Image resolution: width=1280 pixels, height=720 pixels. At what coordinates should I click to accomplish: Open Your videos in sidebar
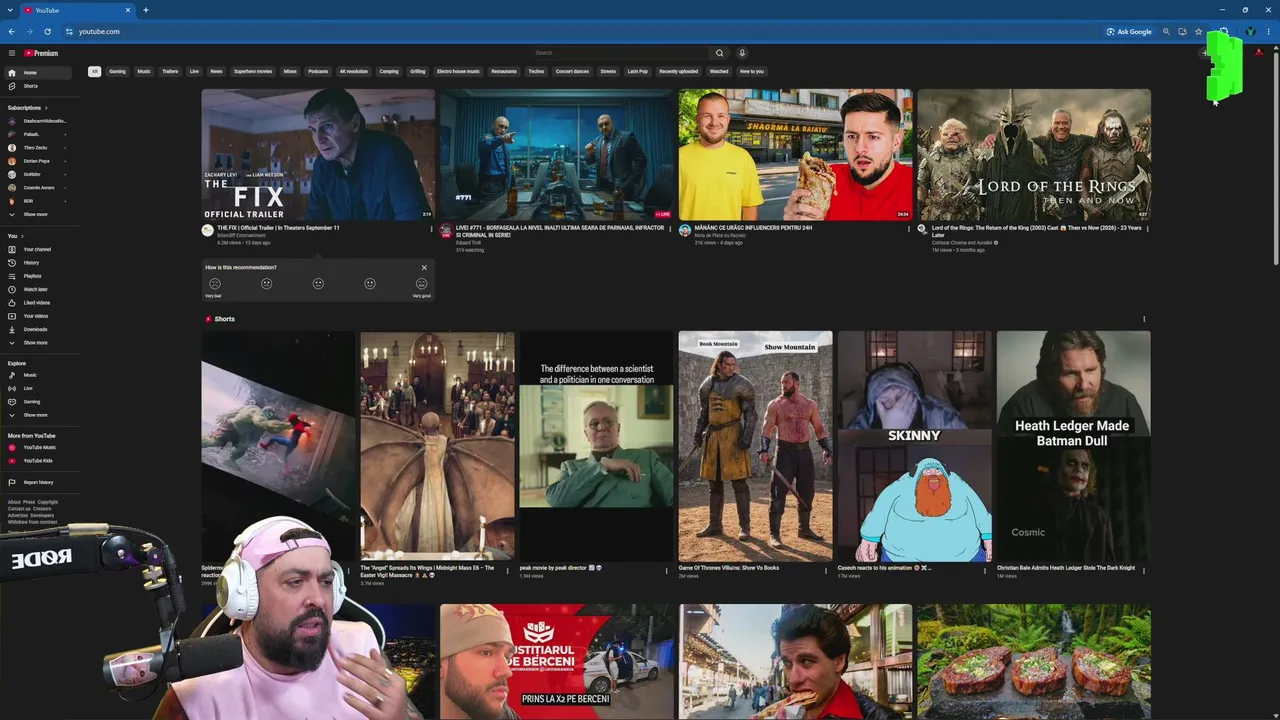point(36,316)
